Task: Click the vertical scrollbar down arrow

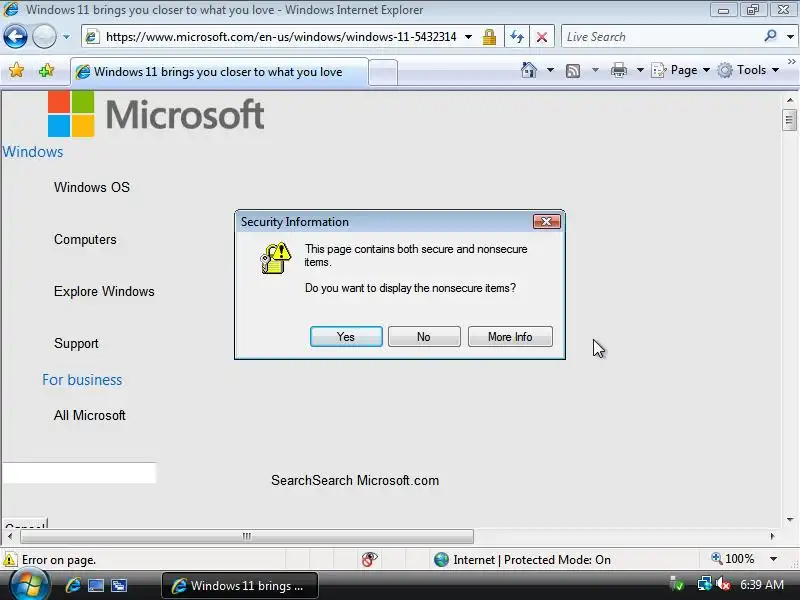Action: (789, 520)
